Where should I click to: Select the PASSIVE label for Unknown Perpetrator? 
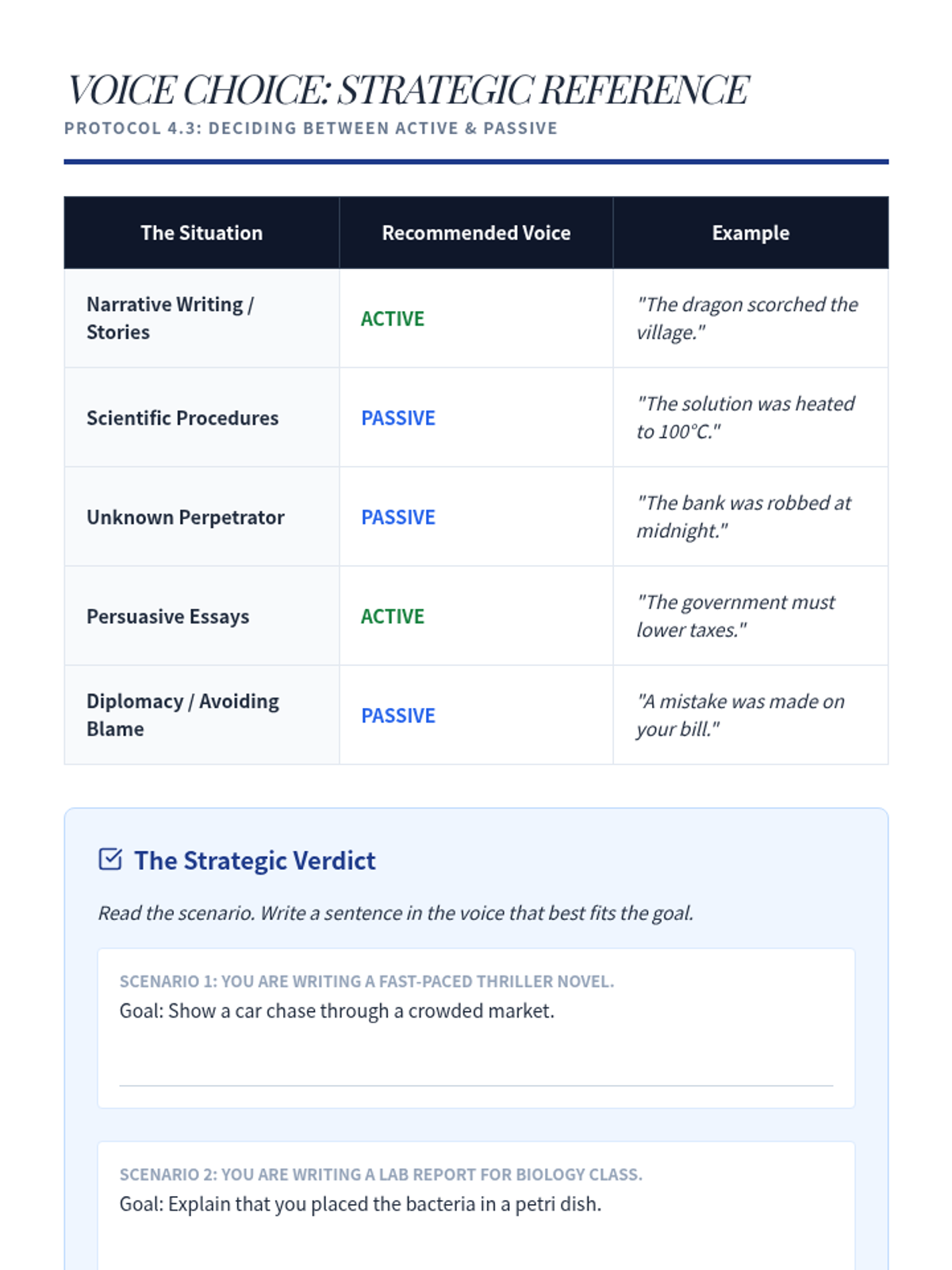point(398,518)
